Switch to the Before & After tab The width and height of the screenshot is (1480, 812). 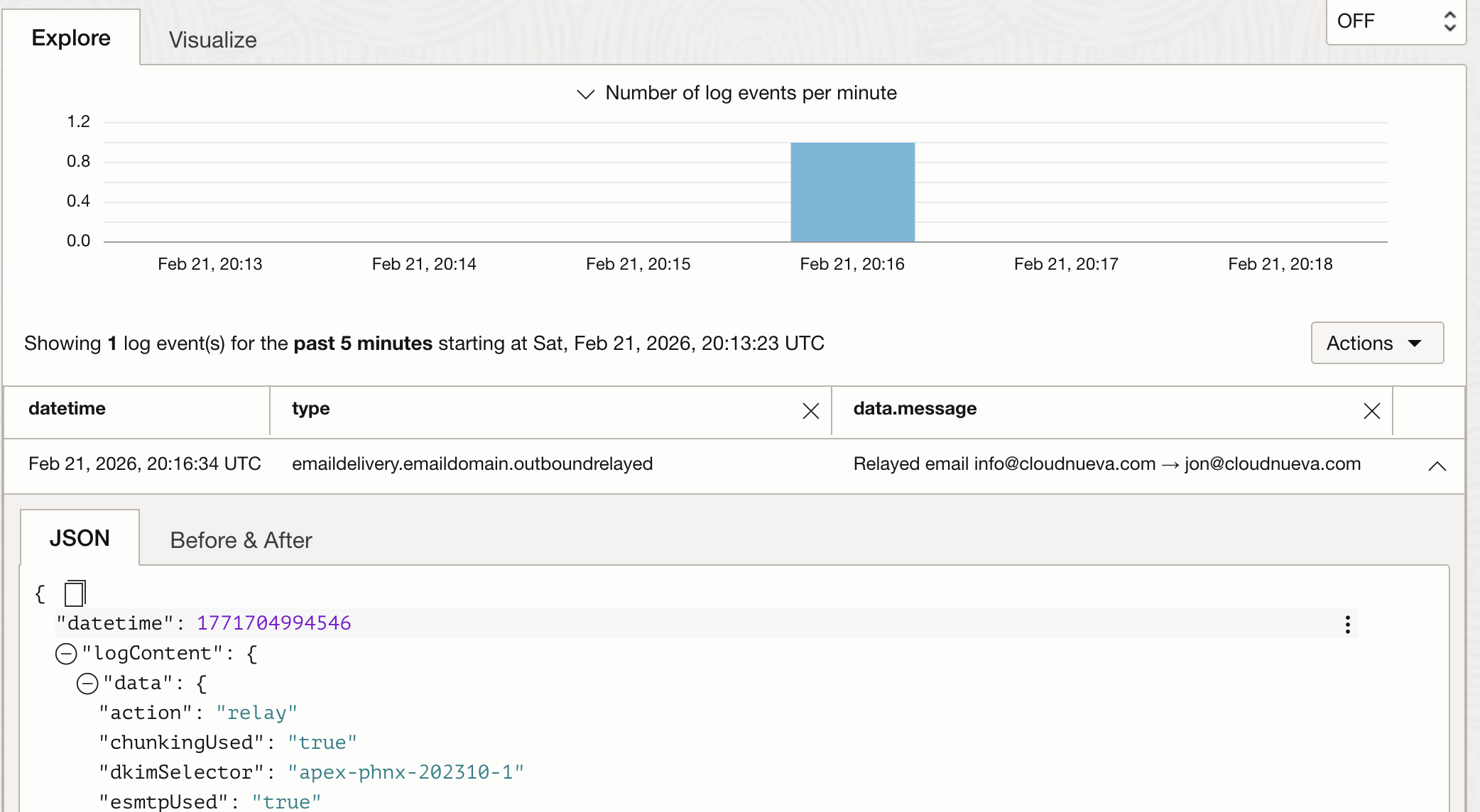240,539
